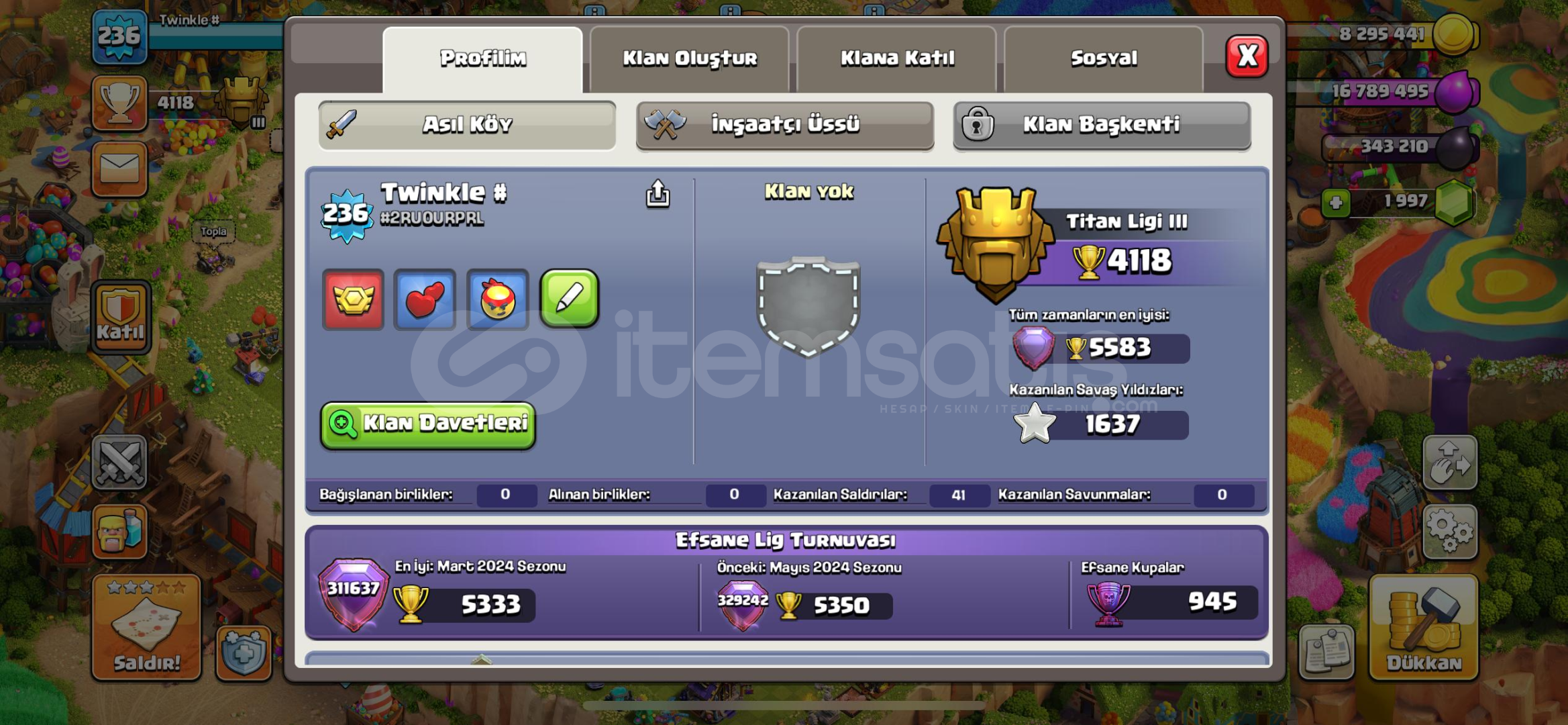The height and width of the screenshot is (725, 1568).
Task: Switch to Klan Oluştur tab
Action: pyautogui.click(x=689, y=59)
